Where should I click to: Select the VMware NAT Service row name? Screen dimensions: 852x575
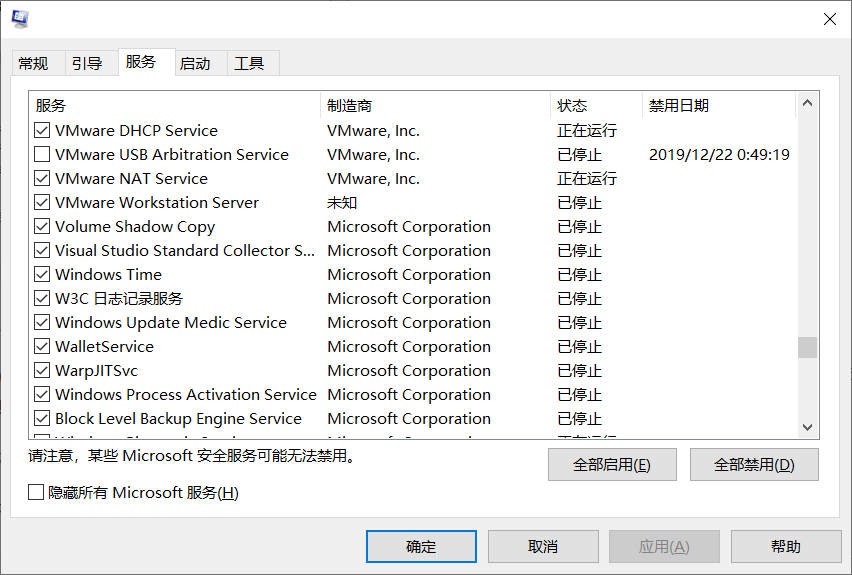[x=131, y=178]
